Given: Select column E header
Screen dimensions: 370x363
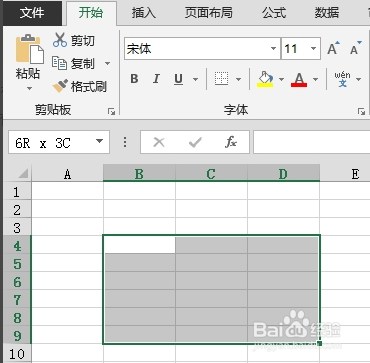Looking at the screenshot, I should click(345, 174).
